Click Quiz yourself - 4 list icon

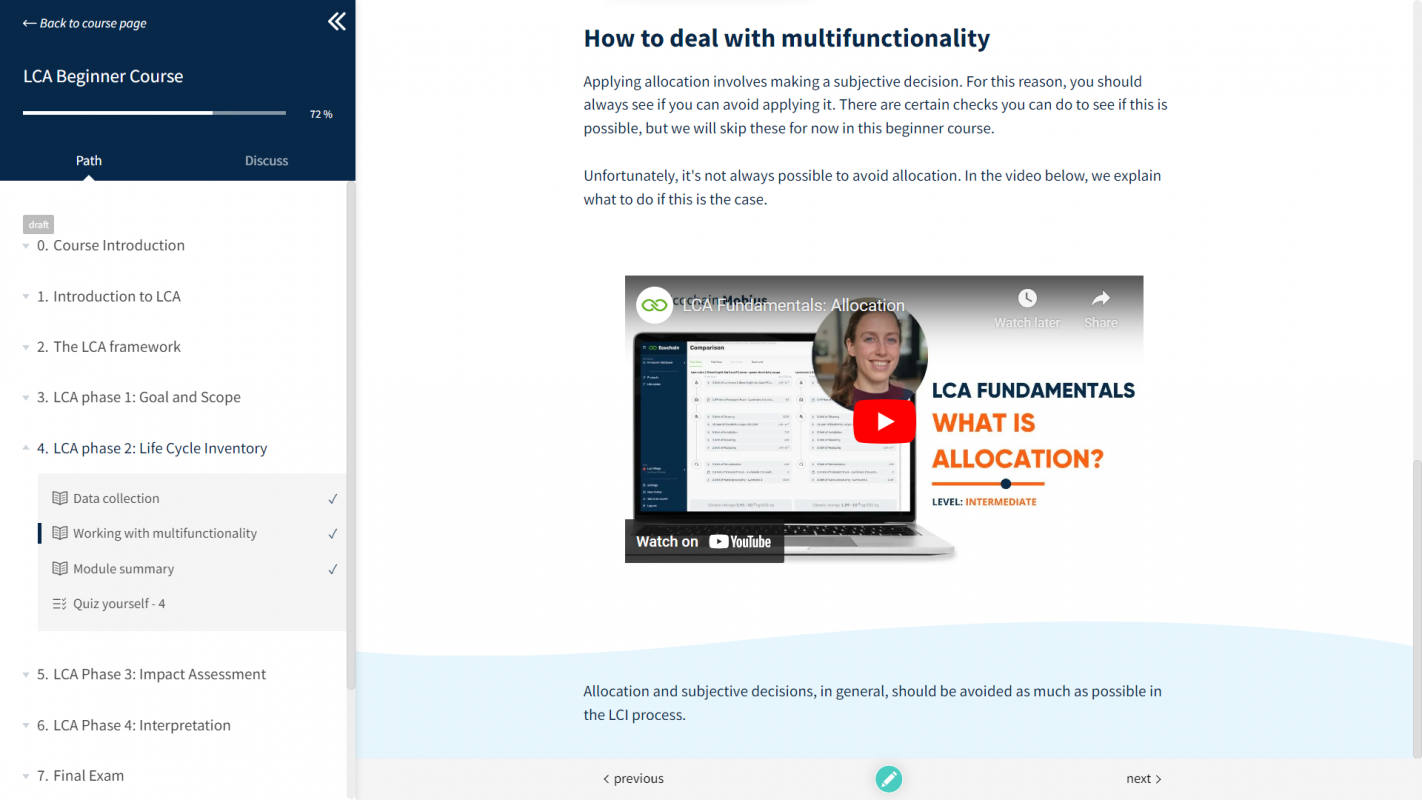tap(60, 604)
